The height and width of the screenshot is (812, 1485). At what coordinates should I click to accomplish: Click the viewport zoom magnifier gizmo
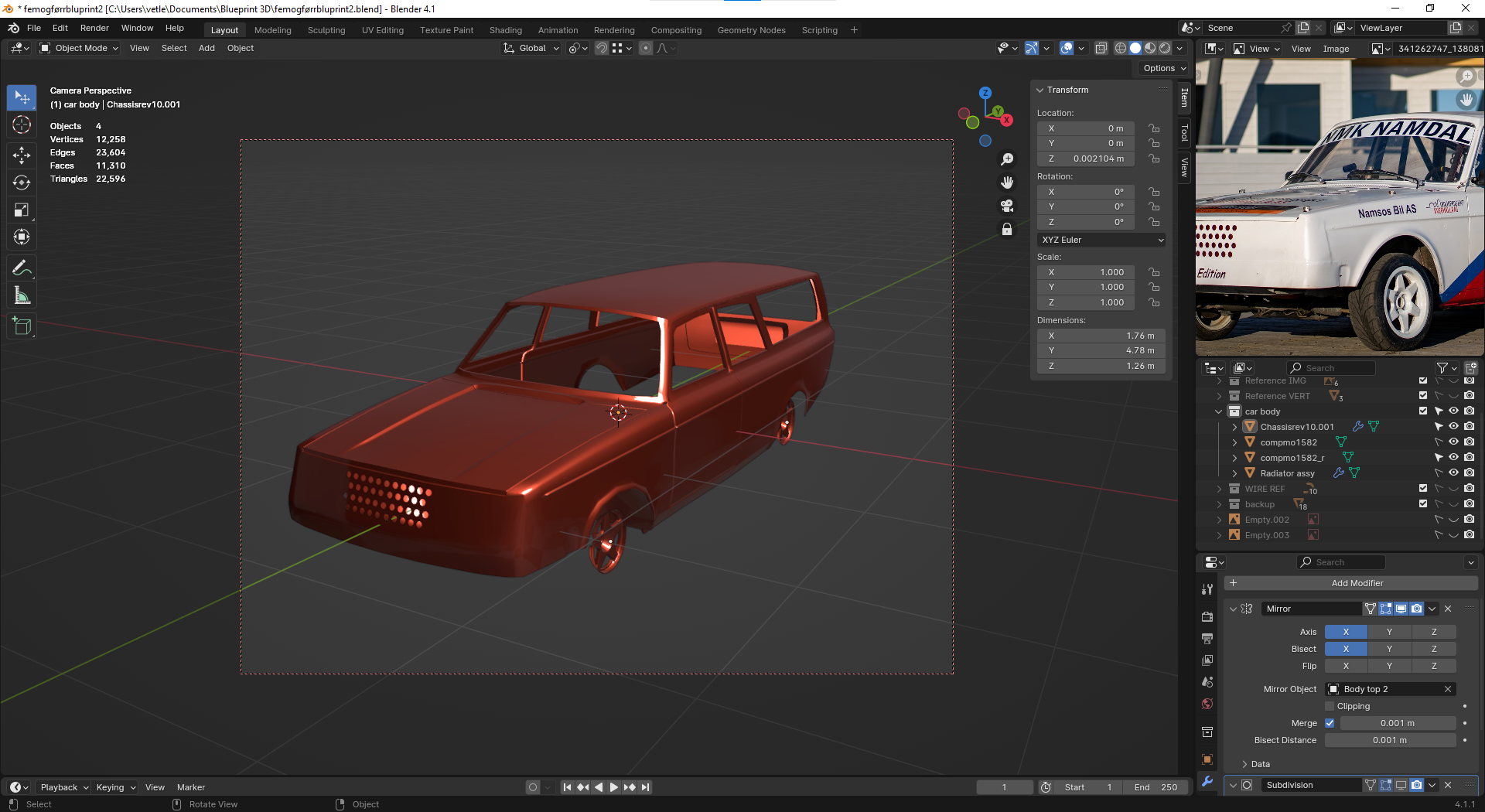pyautogui.click(x=1007, y=159)
